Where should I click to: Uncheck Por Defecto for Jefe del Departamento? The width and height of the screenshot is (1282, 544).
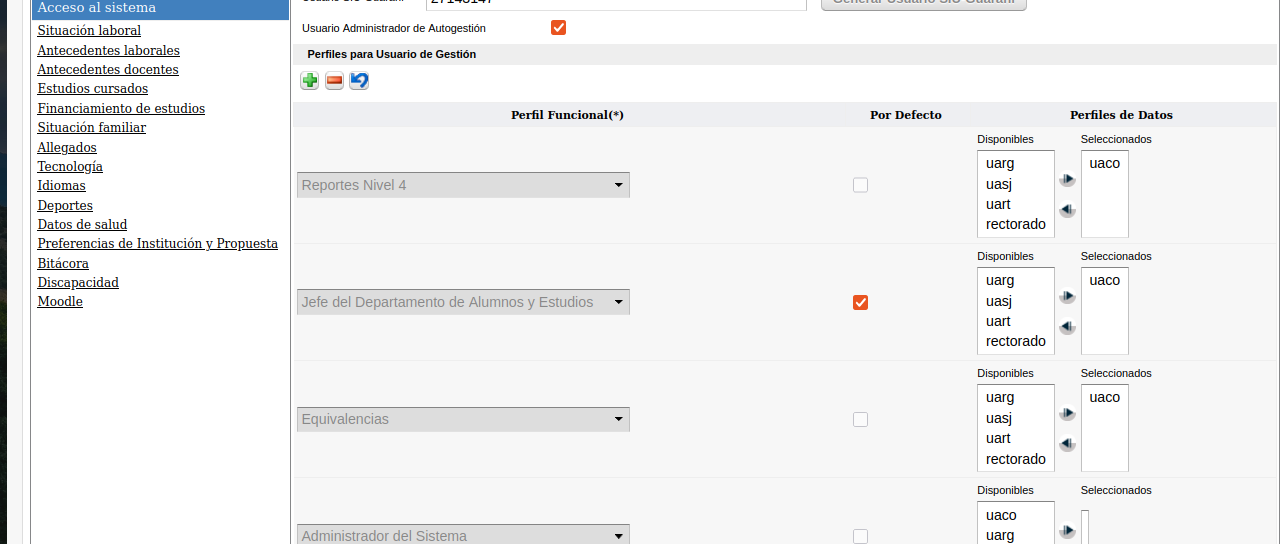(860, 302)
